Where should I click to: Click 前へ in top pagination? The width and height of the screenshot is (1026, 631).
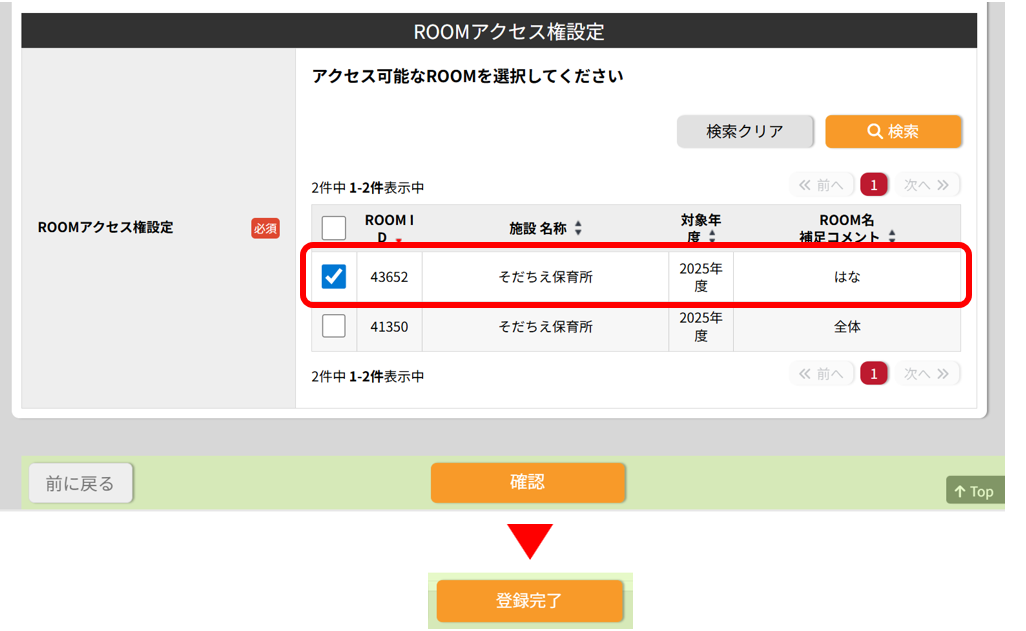click(822, 185)
